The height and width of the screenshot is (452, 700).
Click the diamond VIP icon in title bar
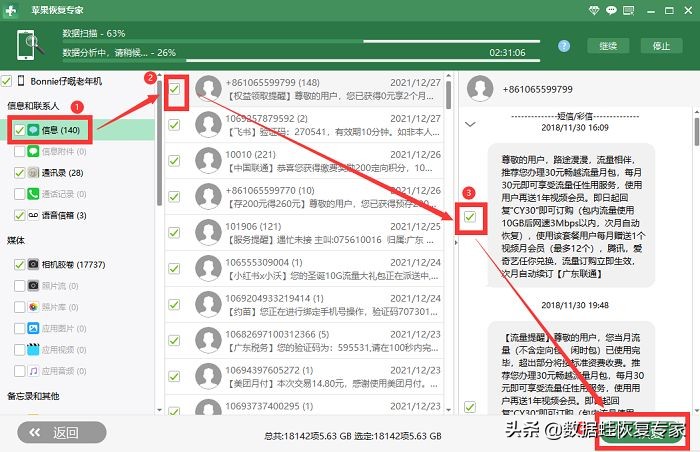[x=594, y=10]
